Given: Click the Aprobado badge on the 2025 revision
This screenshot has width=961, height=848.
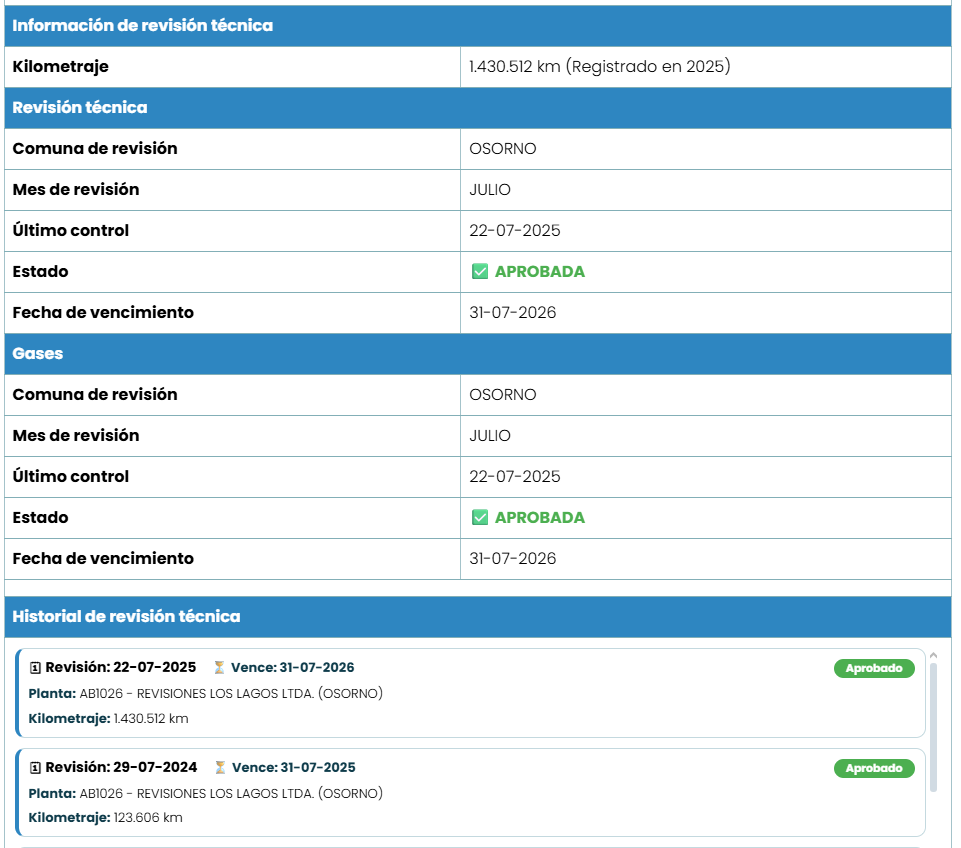Looking at the screenshot, I should click(873, 669).
